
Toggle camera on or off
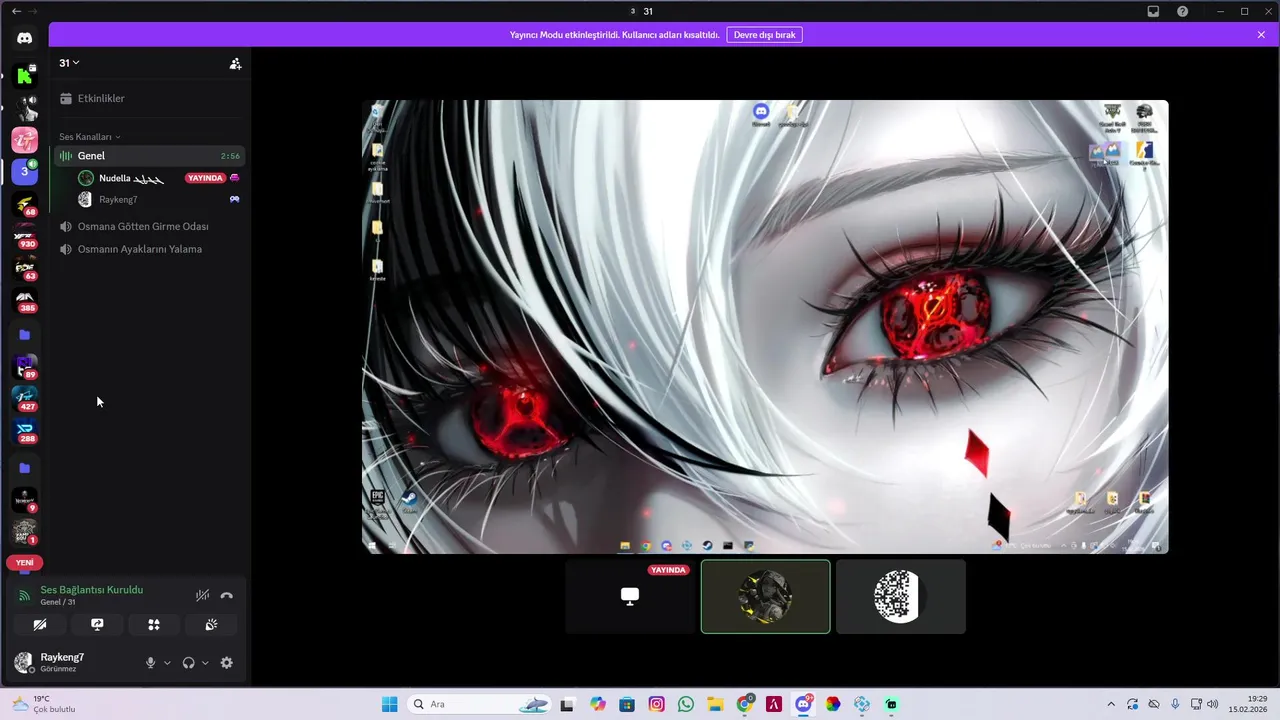click(x=40, y=624)
